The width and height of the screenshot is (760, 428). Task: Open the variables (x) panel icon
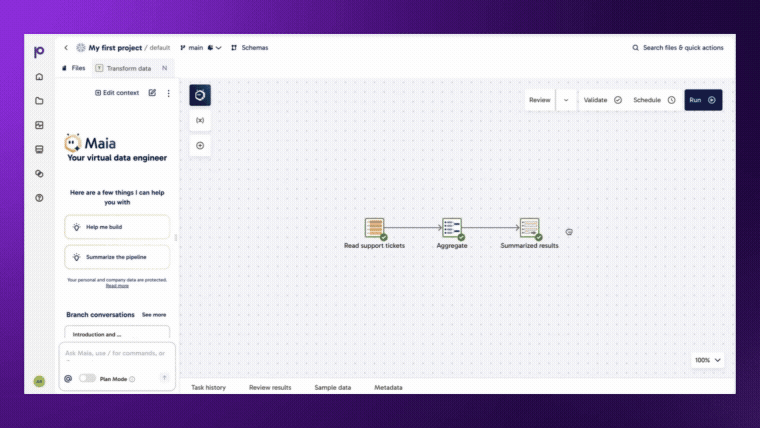(x=200, y=120)
